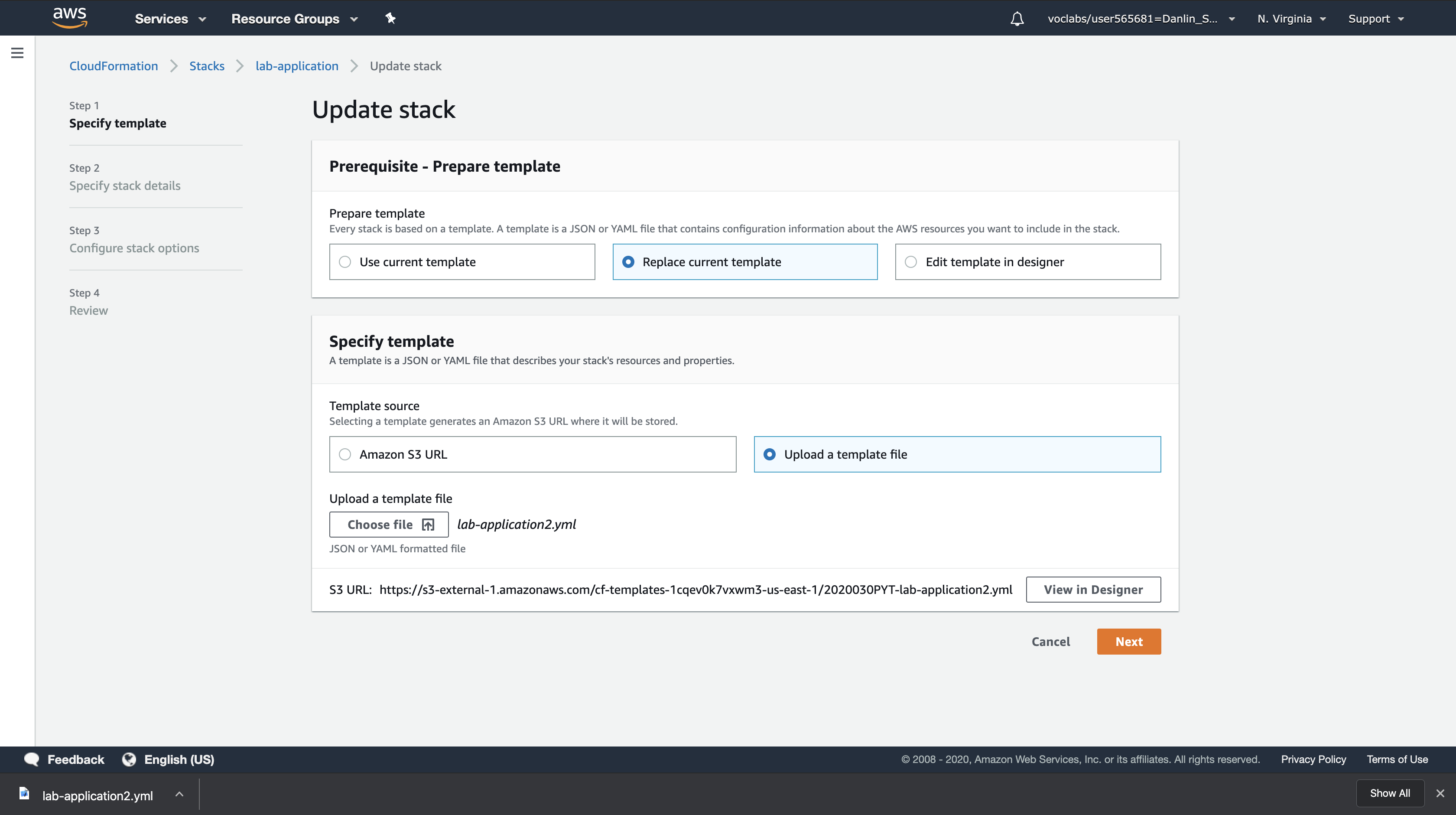Select Edit template in designer option
This screenshot has height=815, width=1456.
(910, 262)
